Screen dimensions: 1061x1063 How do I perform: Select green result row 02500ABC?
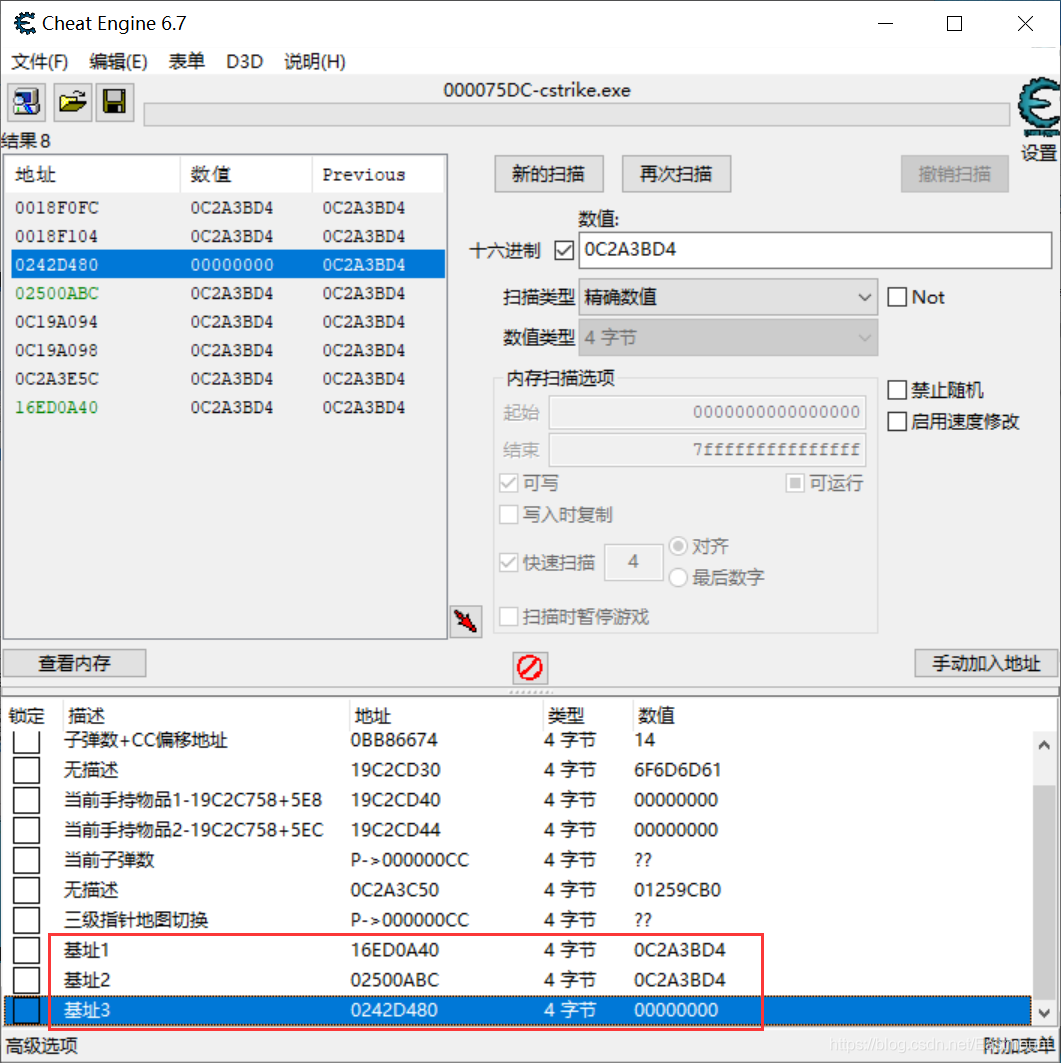coord(228,294)
